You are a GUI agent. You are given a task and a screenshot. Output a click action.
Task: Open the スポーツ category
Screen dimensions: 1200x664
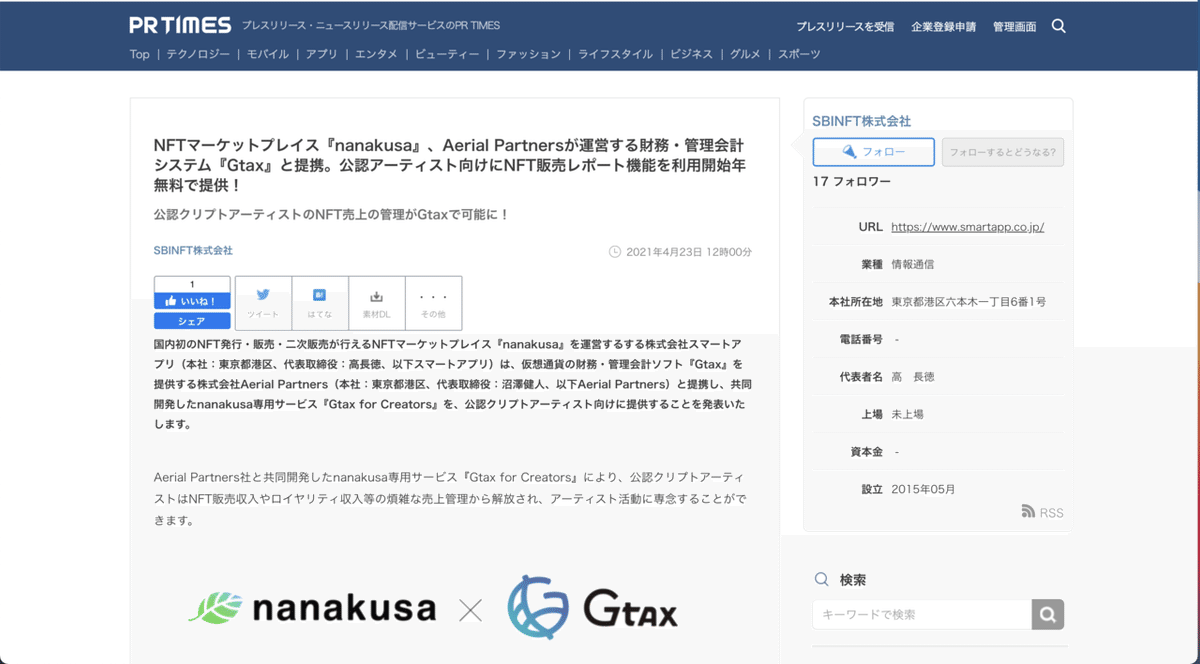coord(799,54)
